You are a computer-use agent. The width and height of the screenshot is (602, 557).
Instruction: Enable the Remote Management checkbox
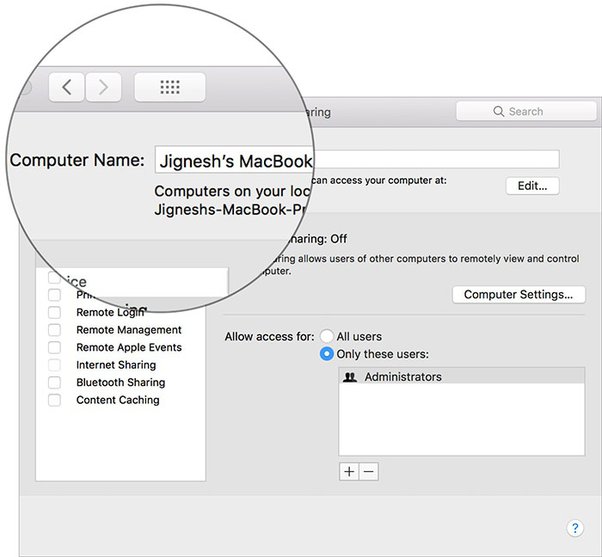(55, 330)
